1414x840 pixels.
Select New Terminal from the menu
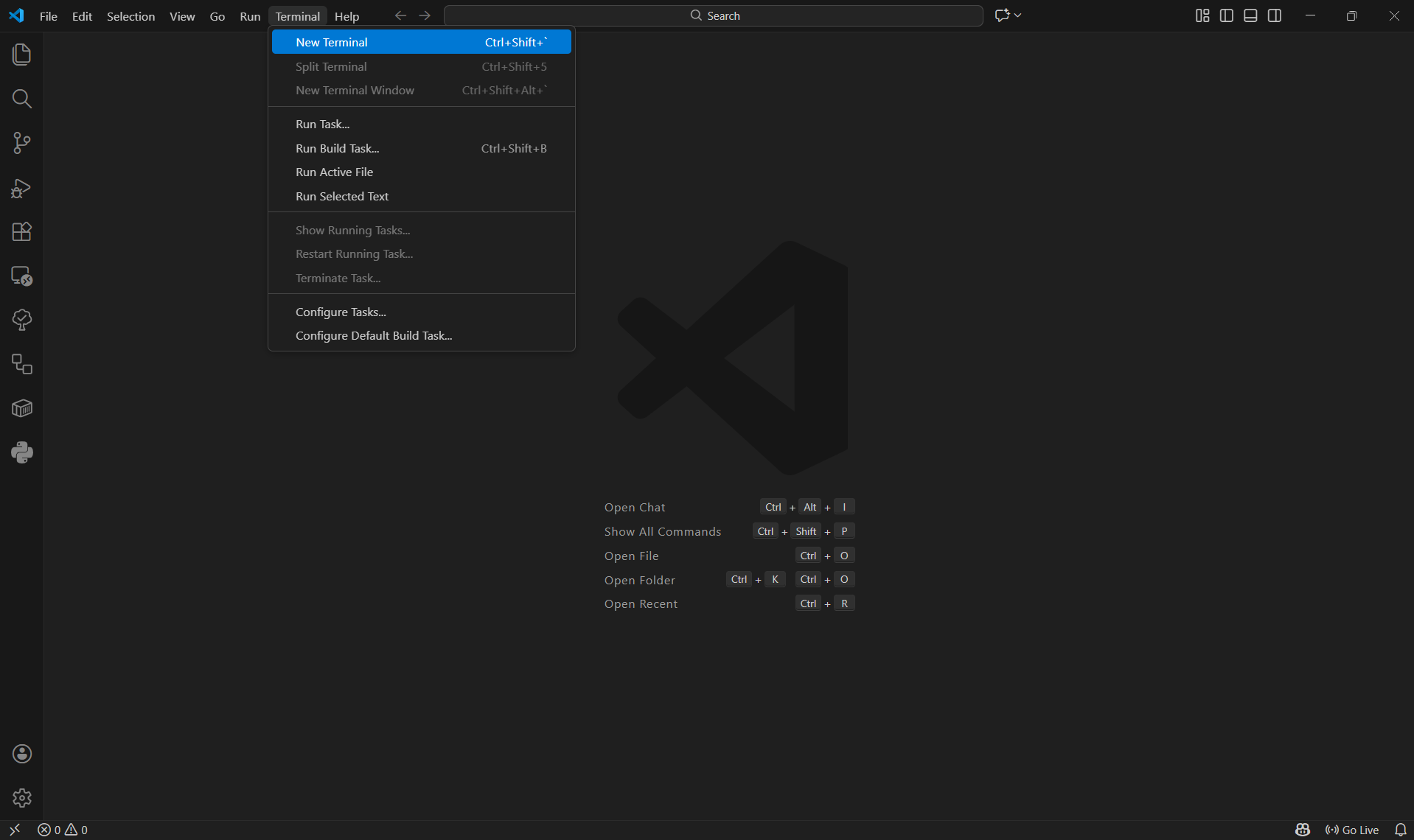pos(331,41)
